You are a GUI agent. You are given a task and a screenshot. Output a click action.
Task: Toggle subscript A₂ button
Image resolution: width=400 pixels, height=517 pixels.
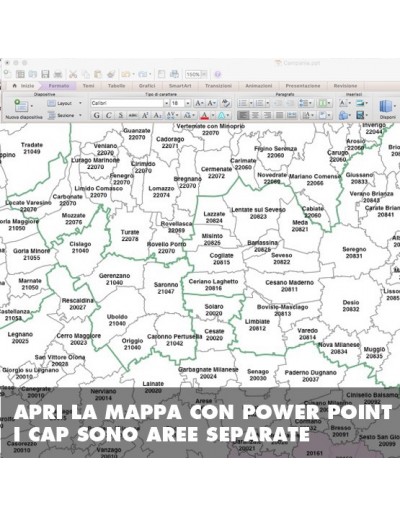point(157,115)
